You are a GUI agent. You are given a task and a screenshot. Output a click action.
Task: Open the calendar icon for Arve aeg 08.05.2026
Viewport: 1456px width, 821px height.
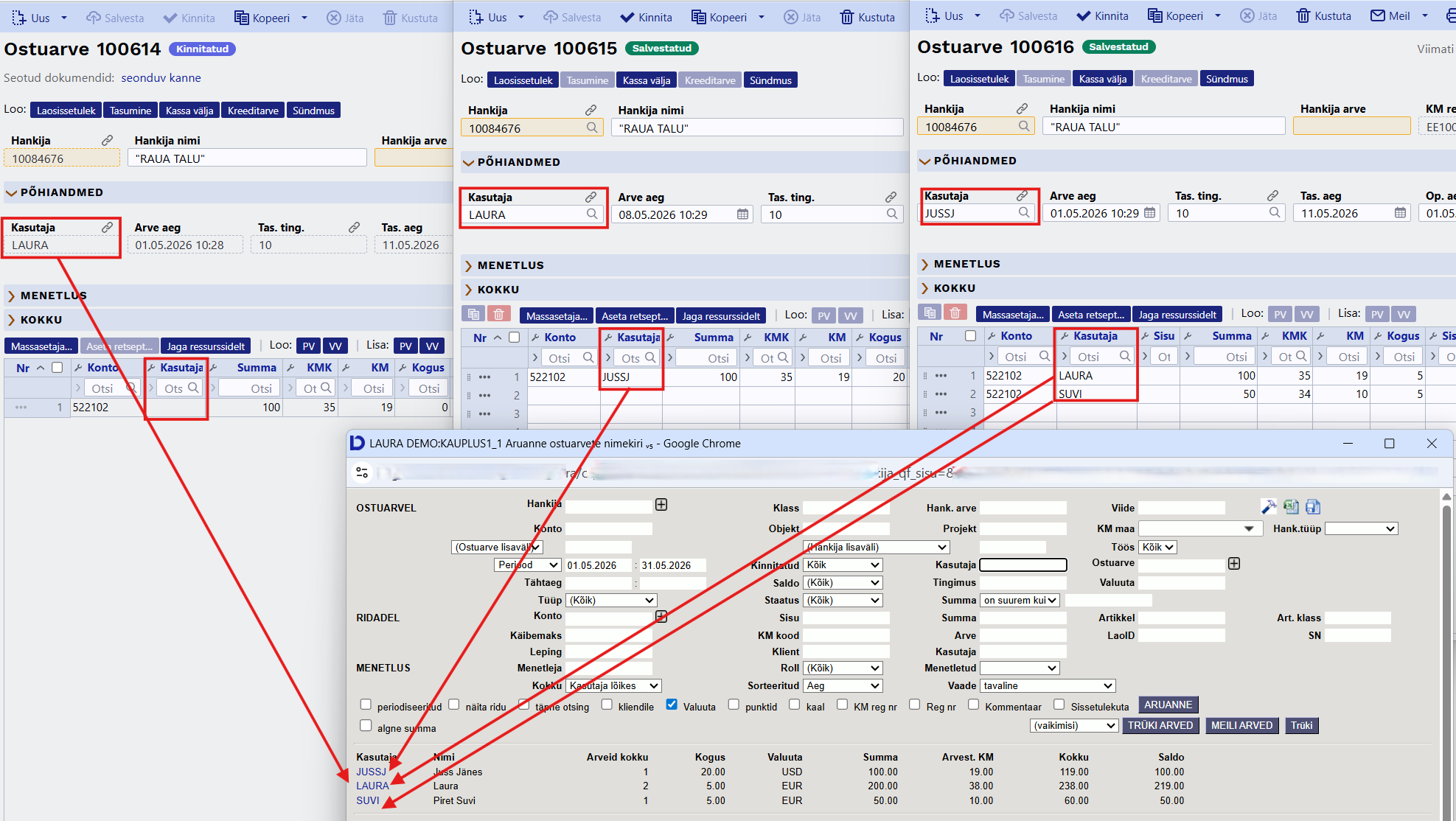(742, 214)
